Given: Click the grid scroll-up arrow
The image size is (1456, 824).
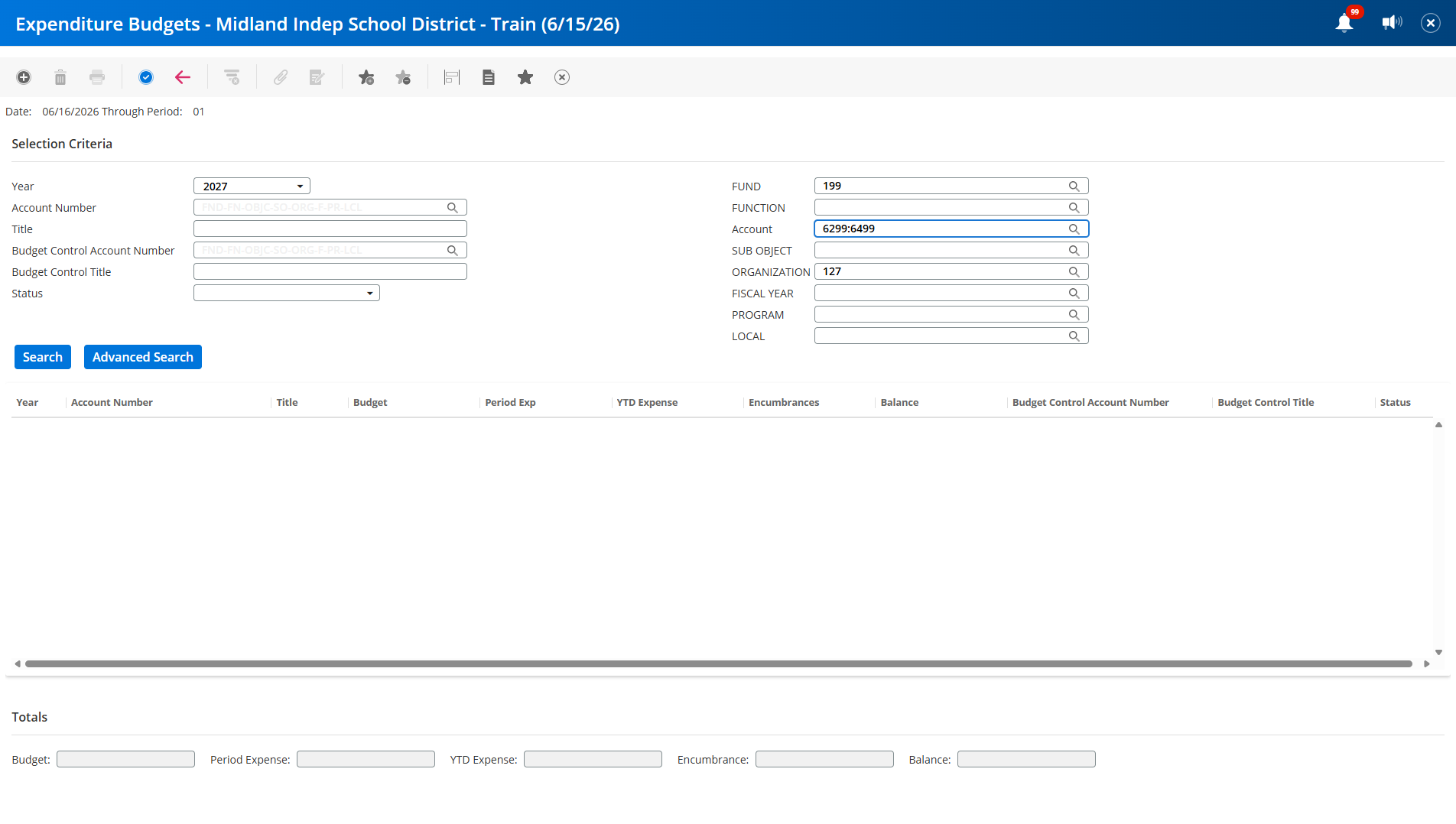Looking at the screenshot, I should pyautogui.click(x=1438, y=424).
